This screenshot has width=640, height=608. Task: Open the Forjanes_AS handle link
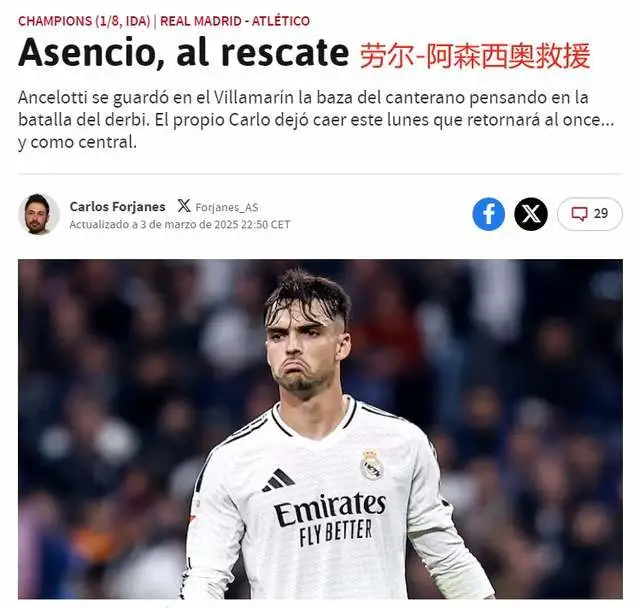tap(227, 207)
